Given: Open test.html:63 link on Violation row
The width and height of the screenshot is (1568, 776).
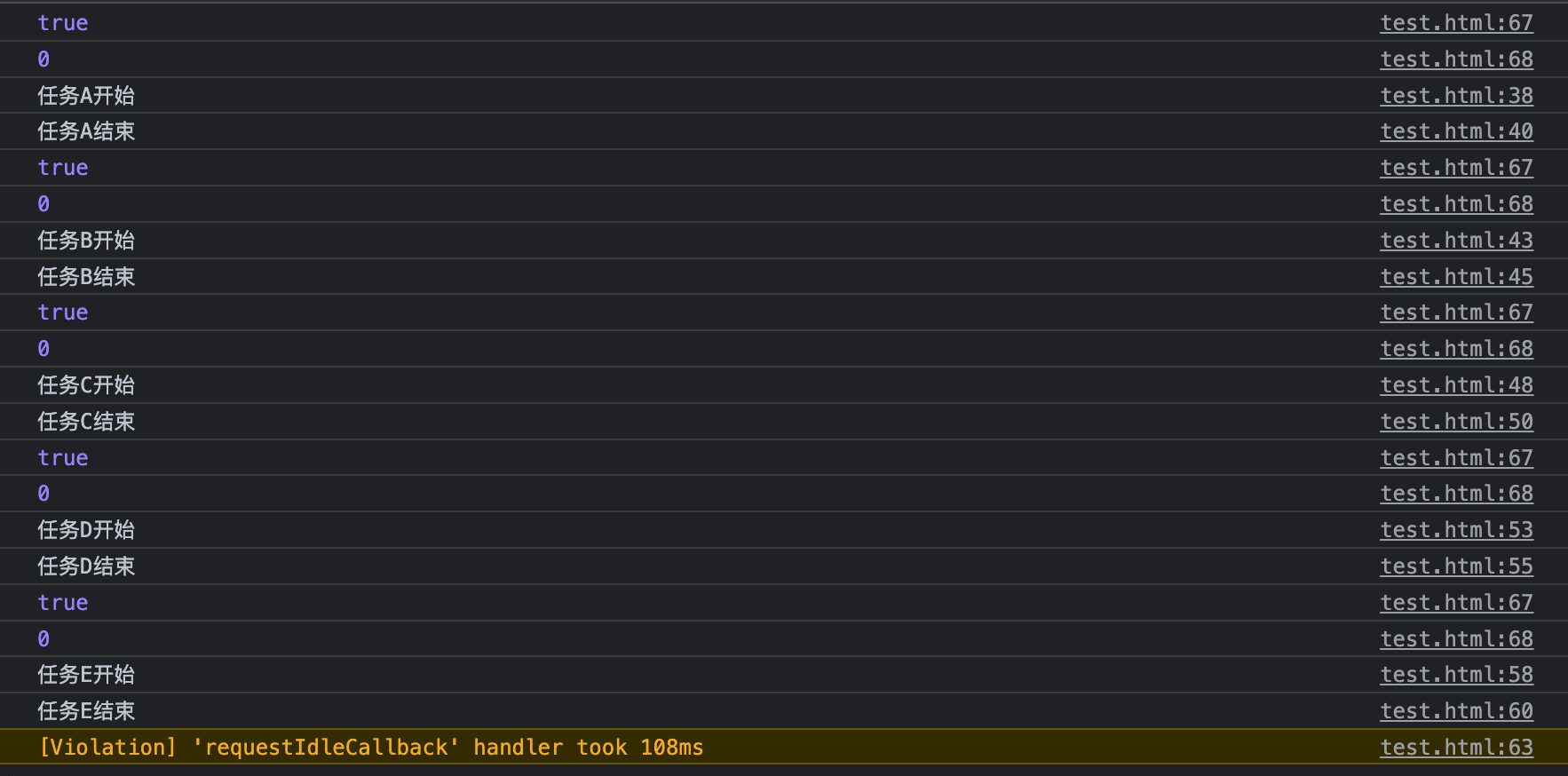Looking at the screenshot, I should coord(1456,747).
